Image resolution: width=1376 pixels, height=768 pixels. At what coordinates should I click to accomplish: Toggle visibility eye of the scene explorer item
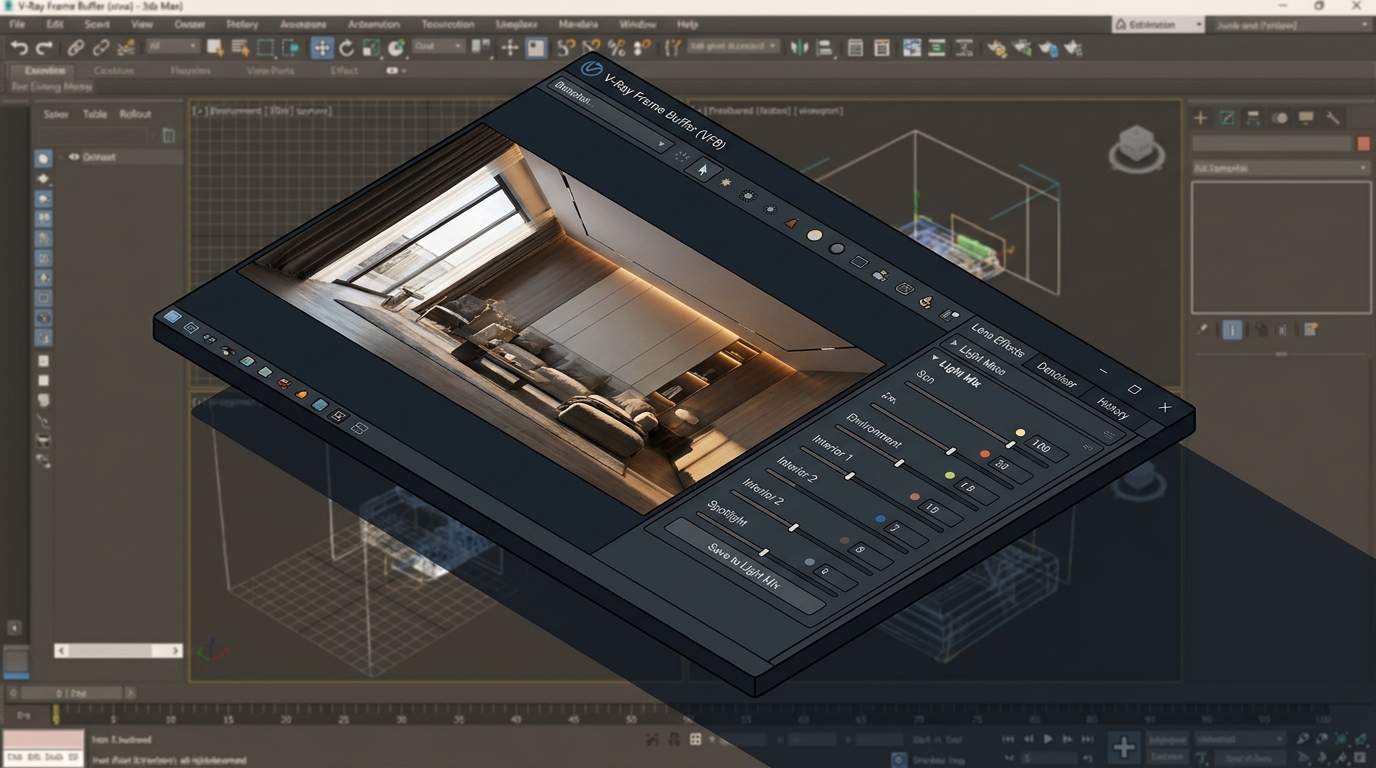click(x=74, y=157)
